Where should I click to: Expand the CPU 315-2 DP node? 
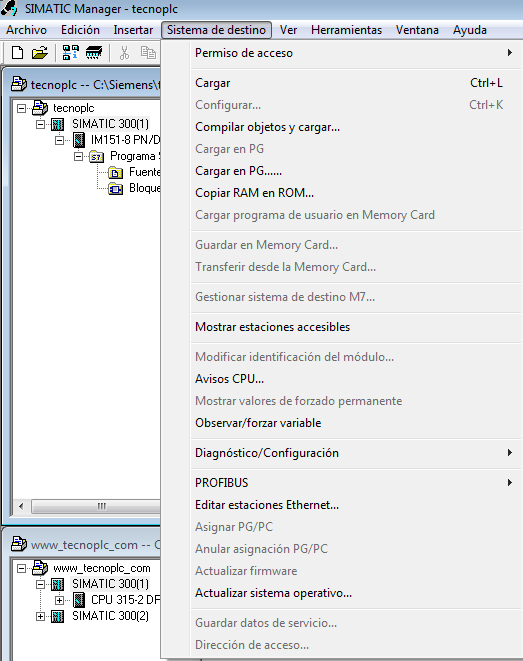(59, 600)
